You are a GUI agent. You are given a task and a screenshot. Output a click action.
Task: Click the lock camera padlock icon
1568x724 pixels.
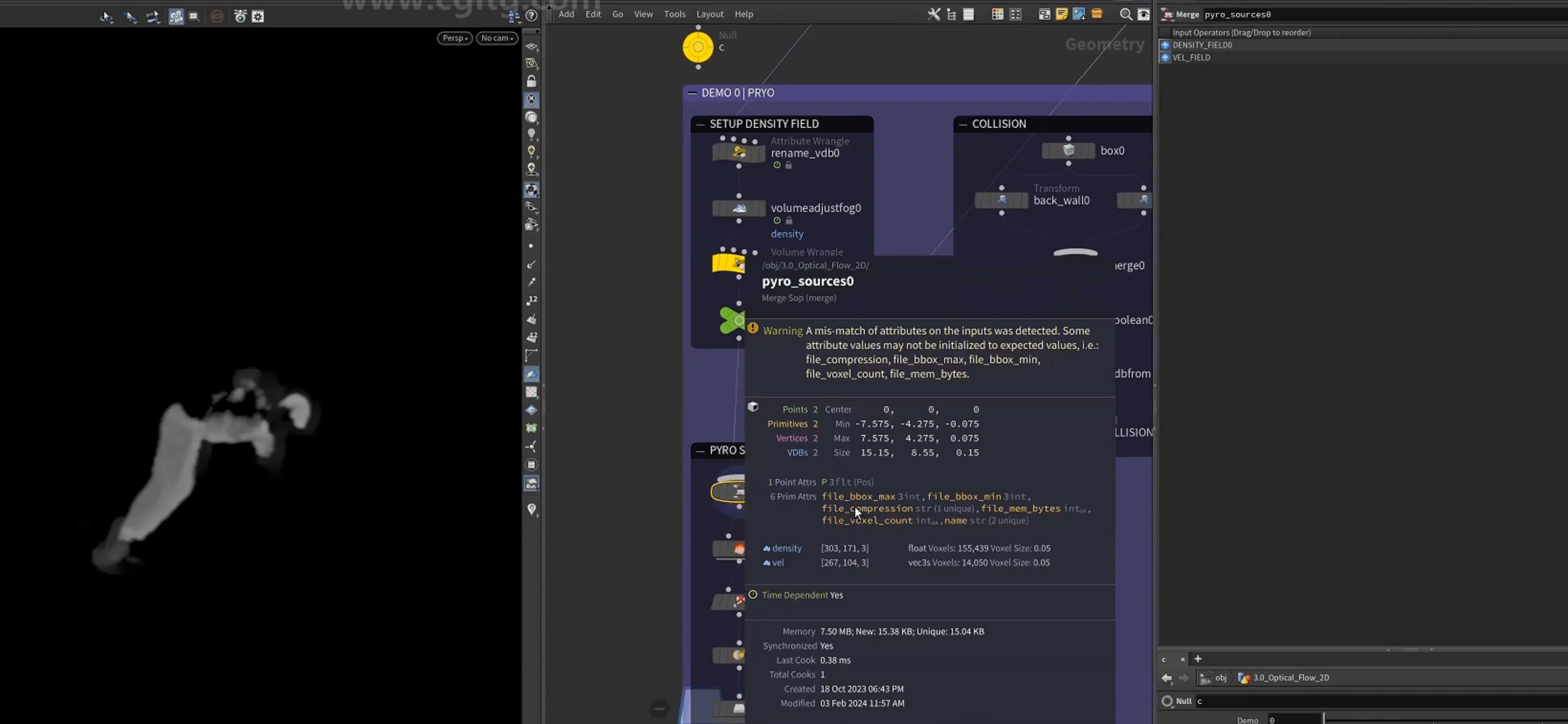(x=531, y=81)
